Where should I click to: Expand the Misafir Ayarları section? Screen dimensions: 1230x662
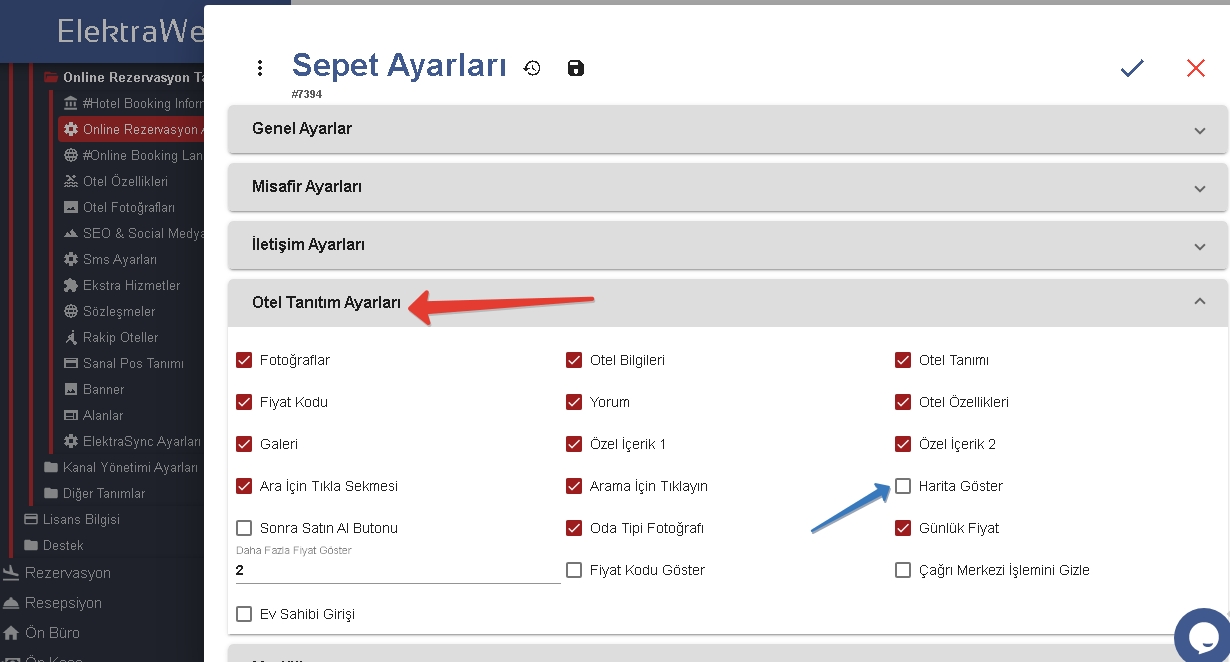point(727,187)
